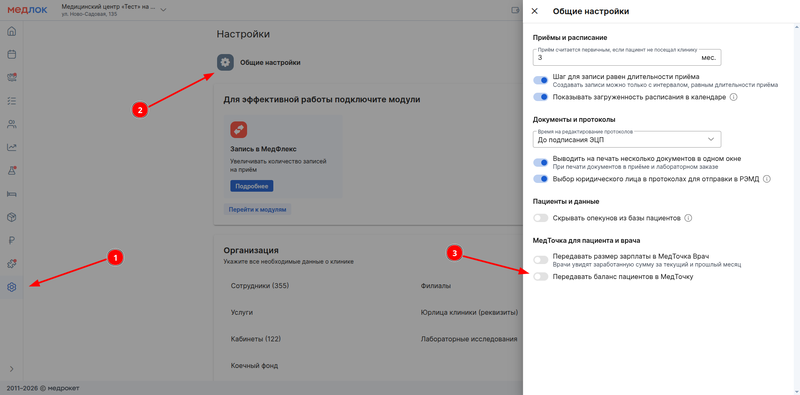Click the 2011–2026 © медрокет footer text

43,388
